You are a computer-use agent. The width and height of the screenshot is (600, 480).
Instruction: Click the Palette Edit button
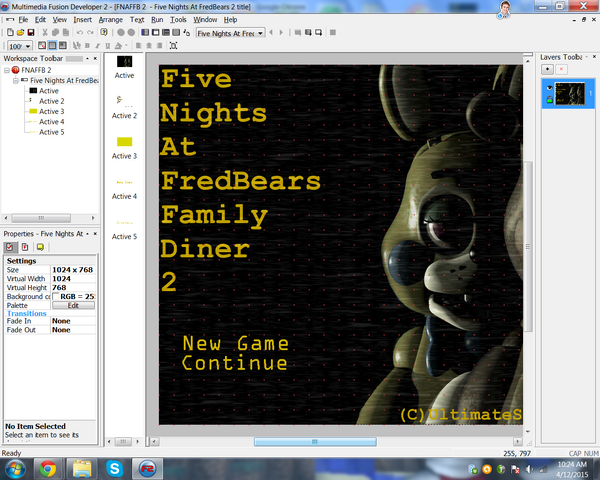point(73,305)
